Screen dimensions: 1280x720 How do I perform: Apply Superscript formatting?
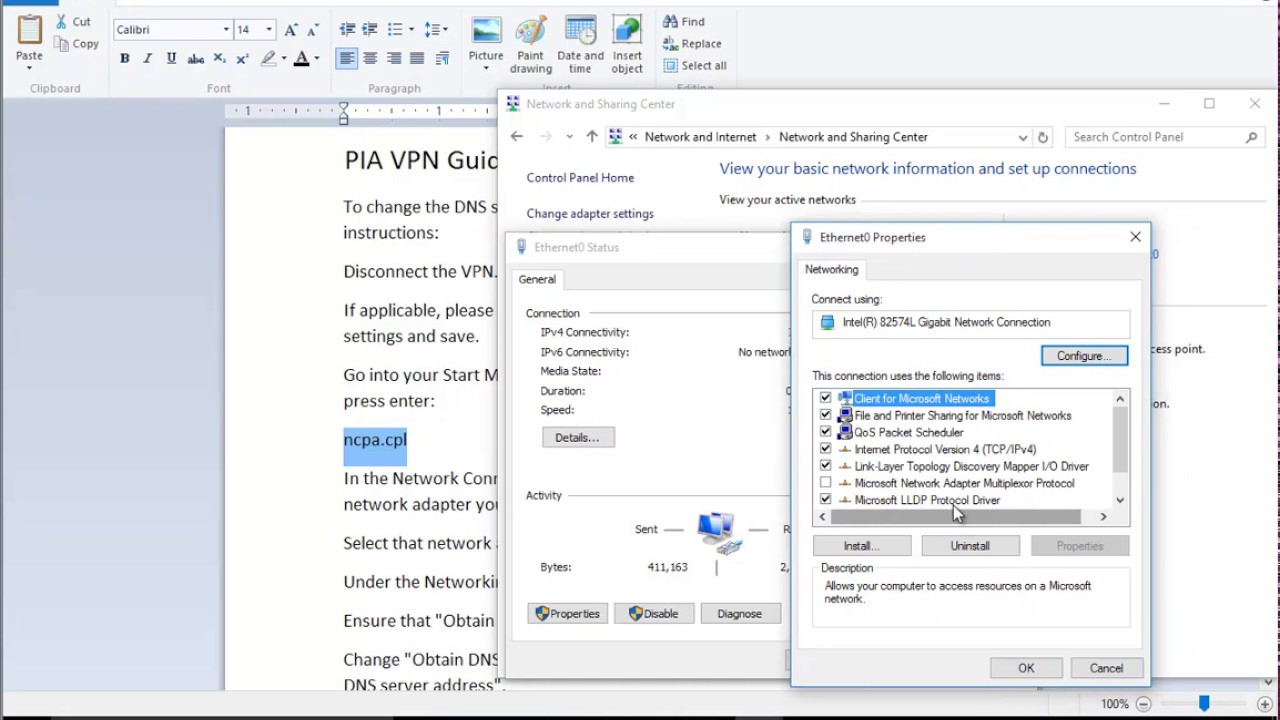point(242,59)
